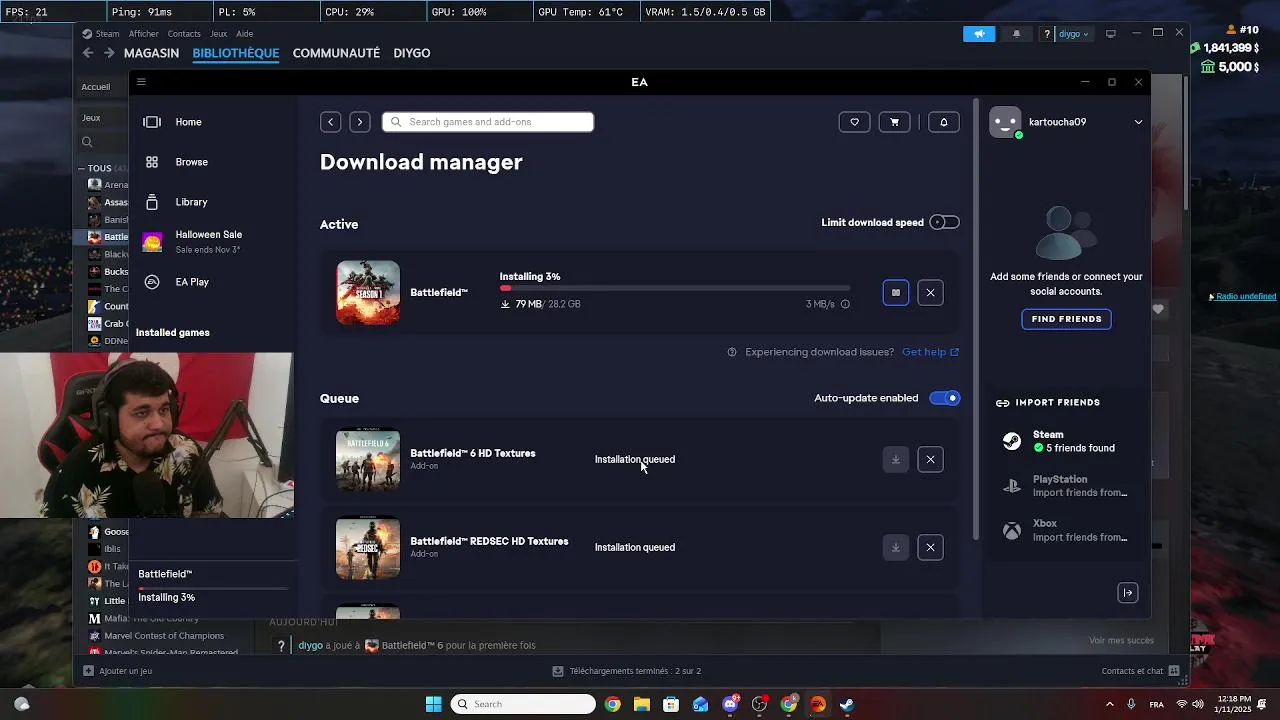Open EA notifications bell

(943, 122)
